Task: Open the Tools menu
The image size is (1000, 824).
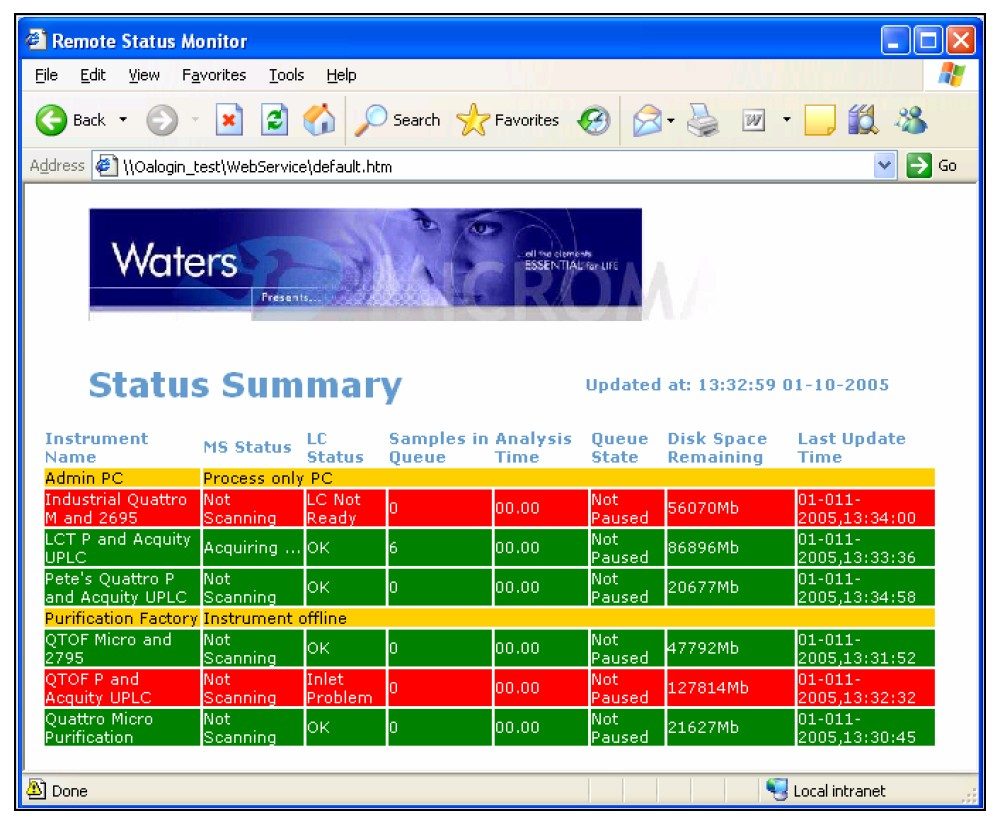Action: [286, 75]
